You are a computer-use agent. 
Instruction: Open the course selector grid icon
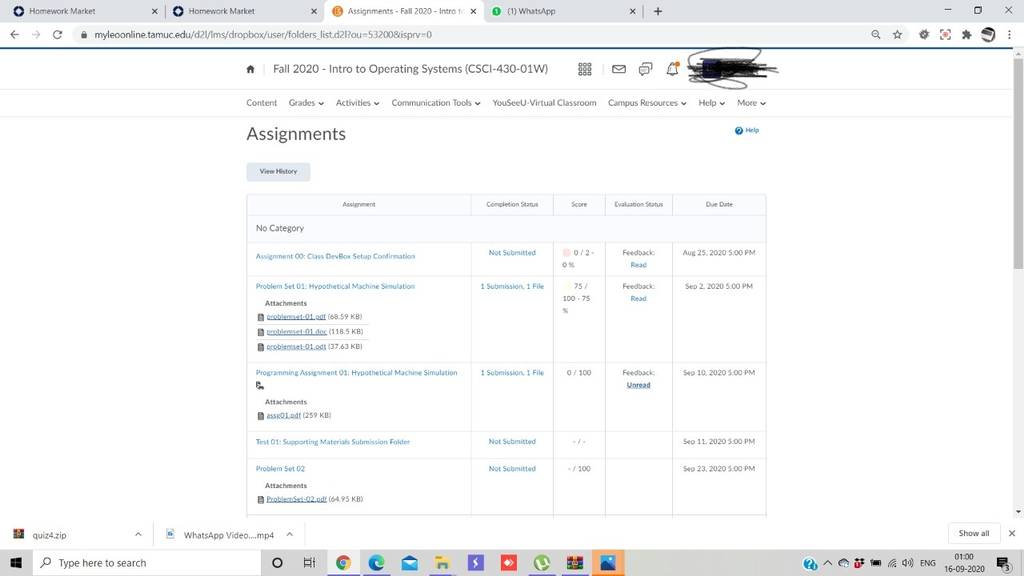click(584, 69)
